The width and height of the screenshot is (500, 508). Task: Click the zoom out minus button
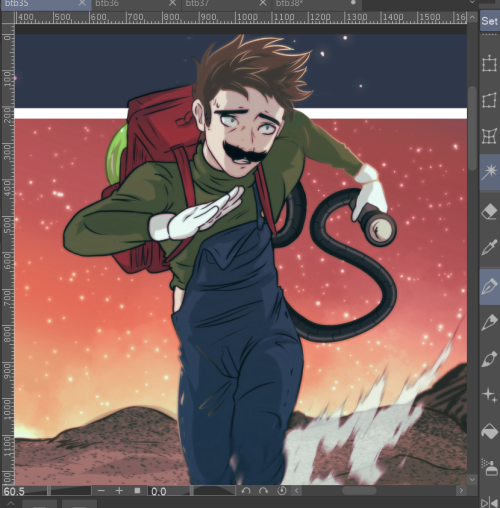102,491
